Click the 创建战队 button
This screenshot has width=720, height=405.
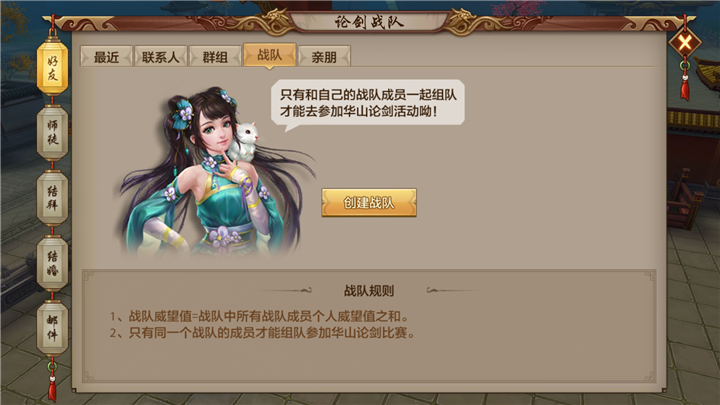pyautogui.click(x=369, y=202)
